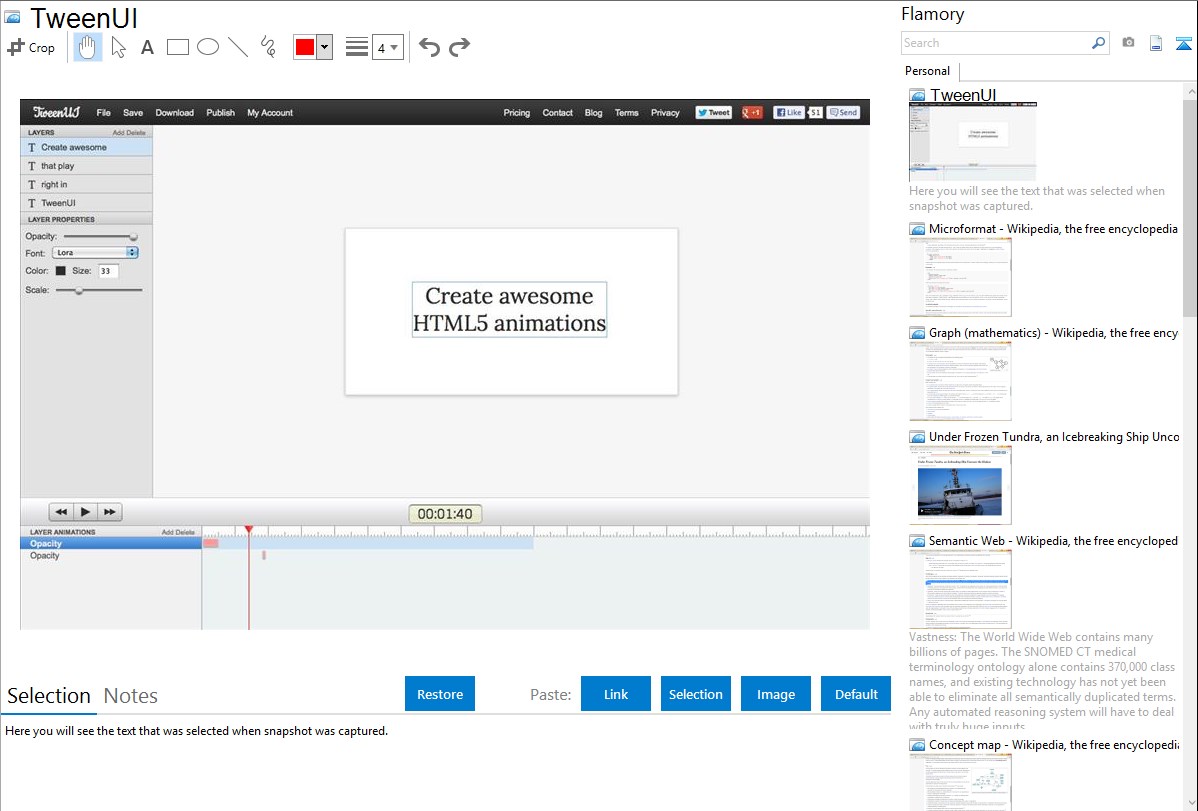Switch to the Notes tab
1198x811 pixels.
[131, 696]
